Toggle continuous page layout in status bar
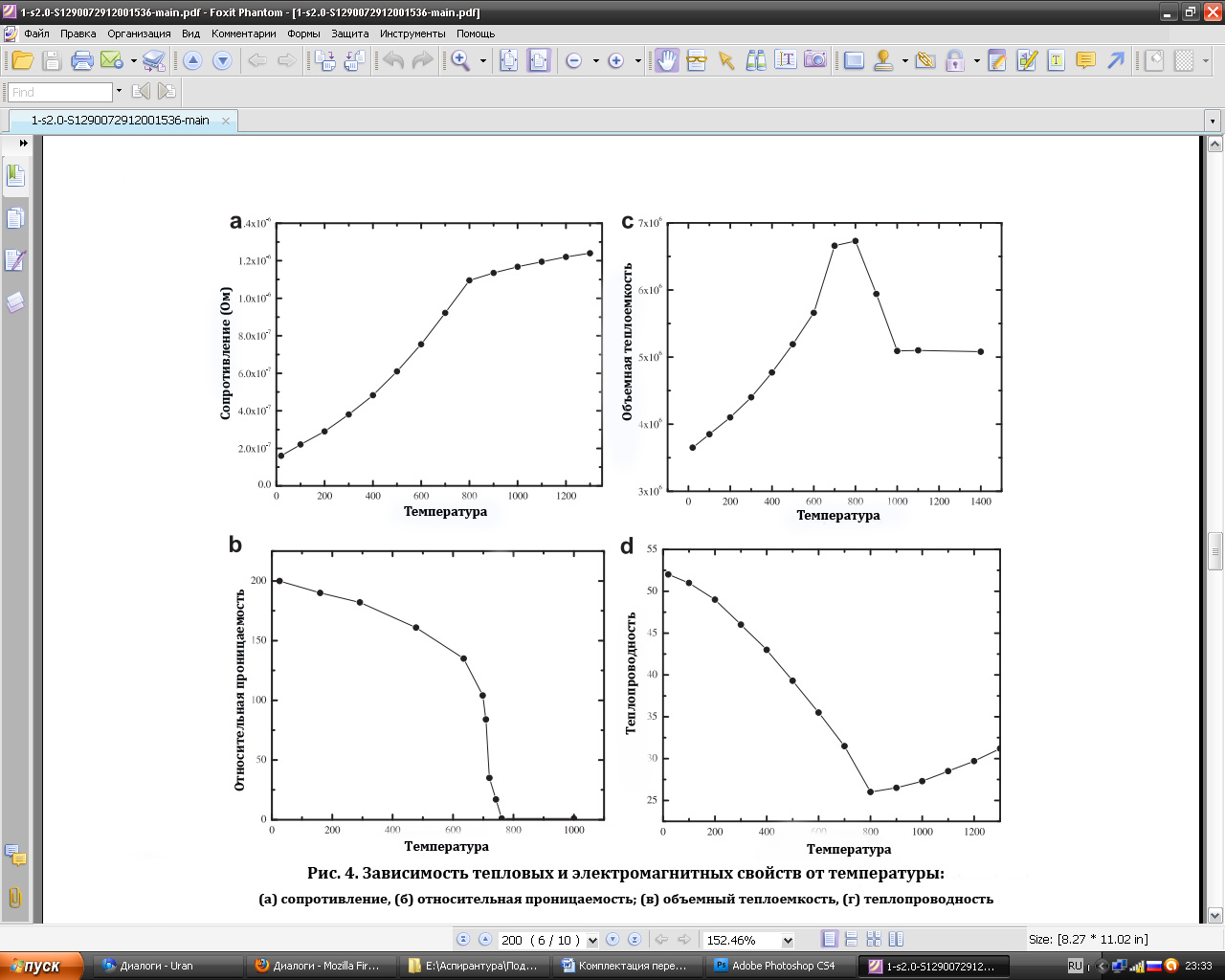Viewport: 1225px width, 980px height. tap(851, 940)
